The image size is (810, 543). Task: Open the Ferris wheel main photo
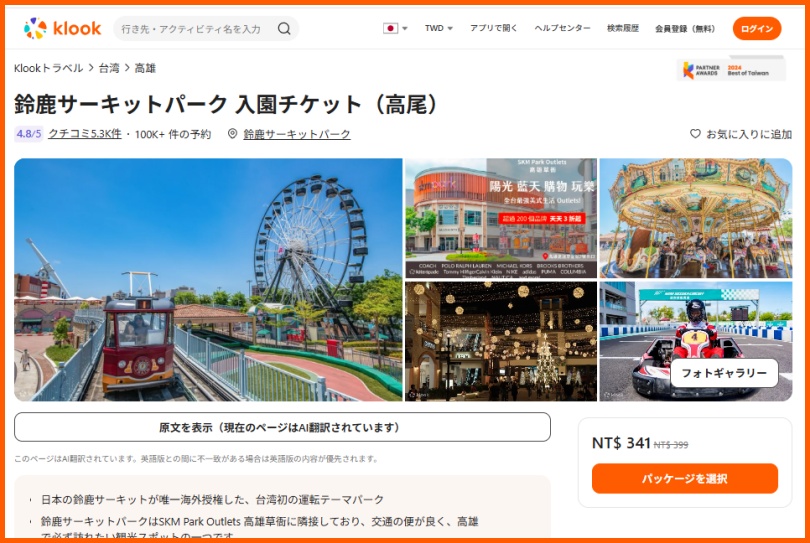coord(208,280)
